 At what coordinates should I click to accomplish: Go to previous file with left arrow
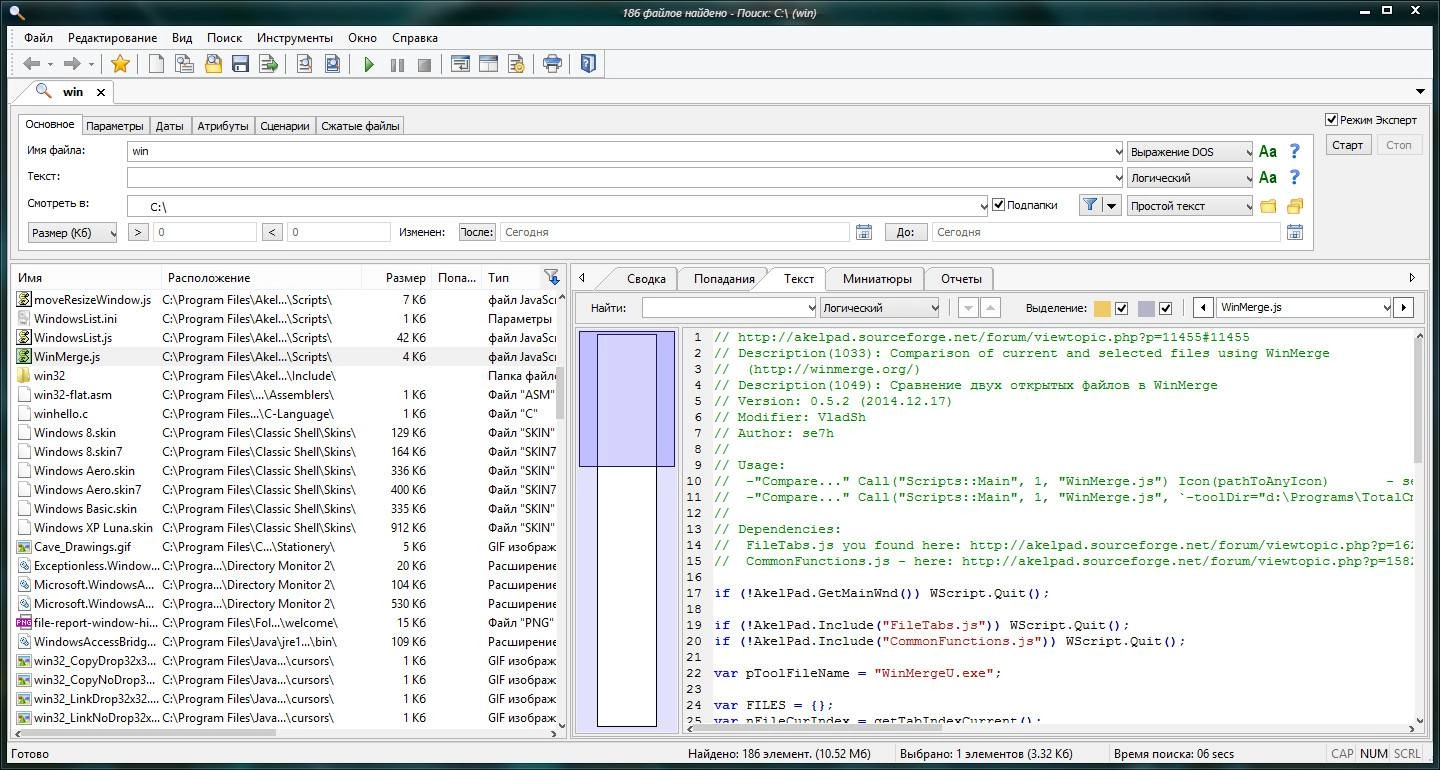(1204, 308)
